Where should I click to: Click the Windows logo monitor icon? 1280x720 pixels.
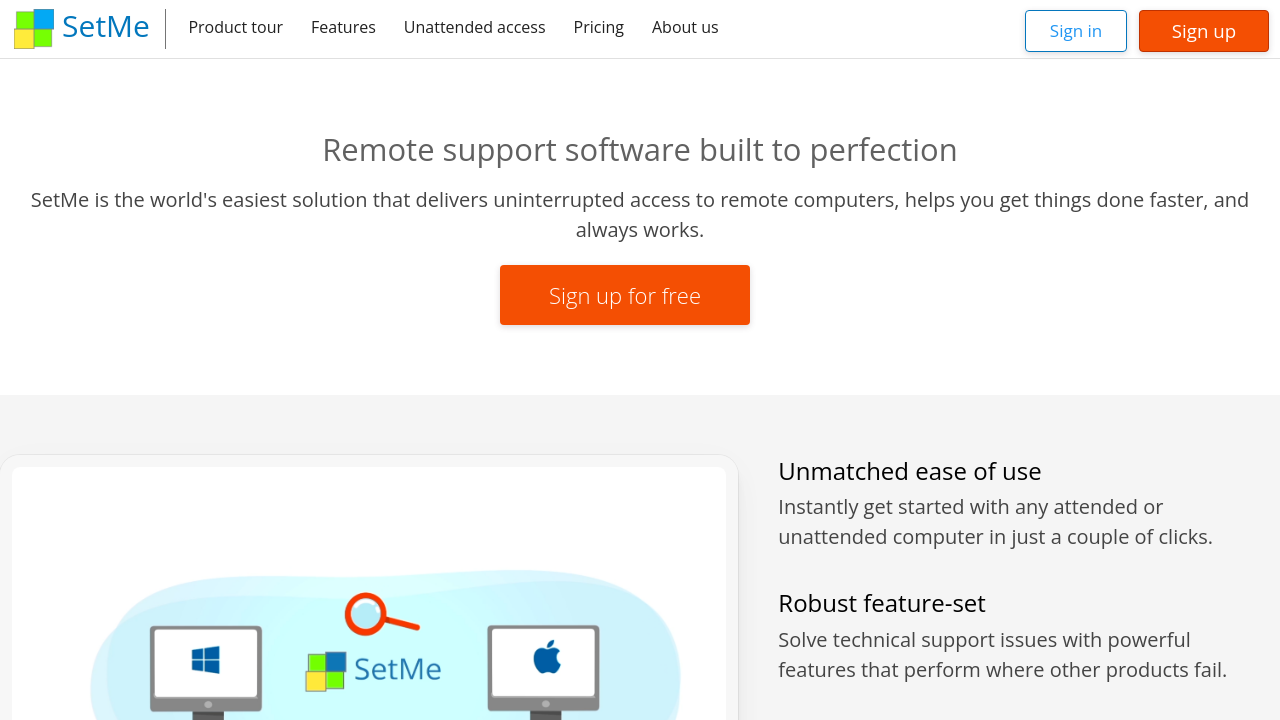click(206, 665)
